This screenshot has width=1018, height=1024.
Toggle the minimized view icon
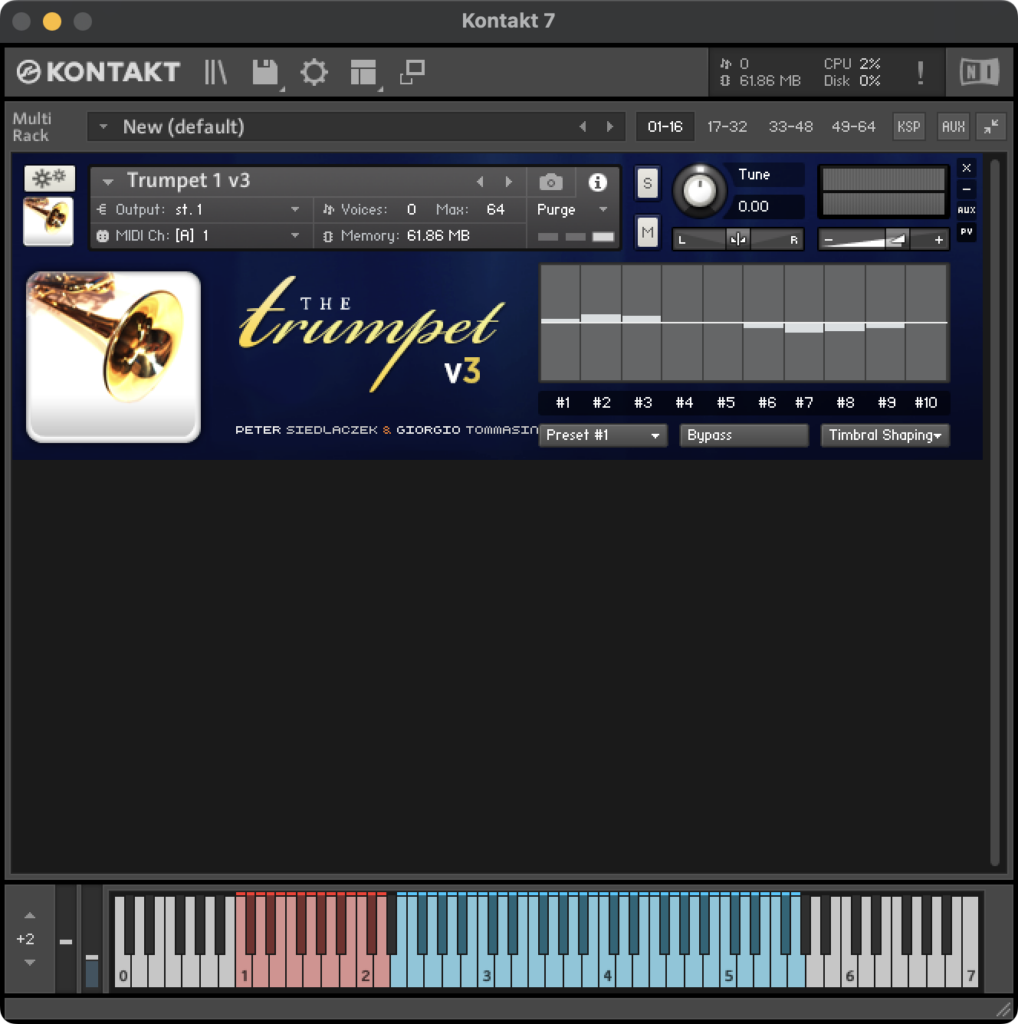click(413, 72)
